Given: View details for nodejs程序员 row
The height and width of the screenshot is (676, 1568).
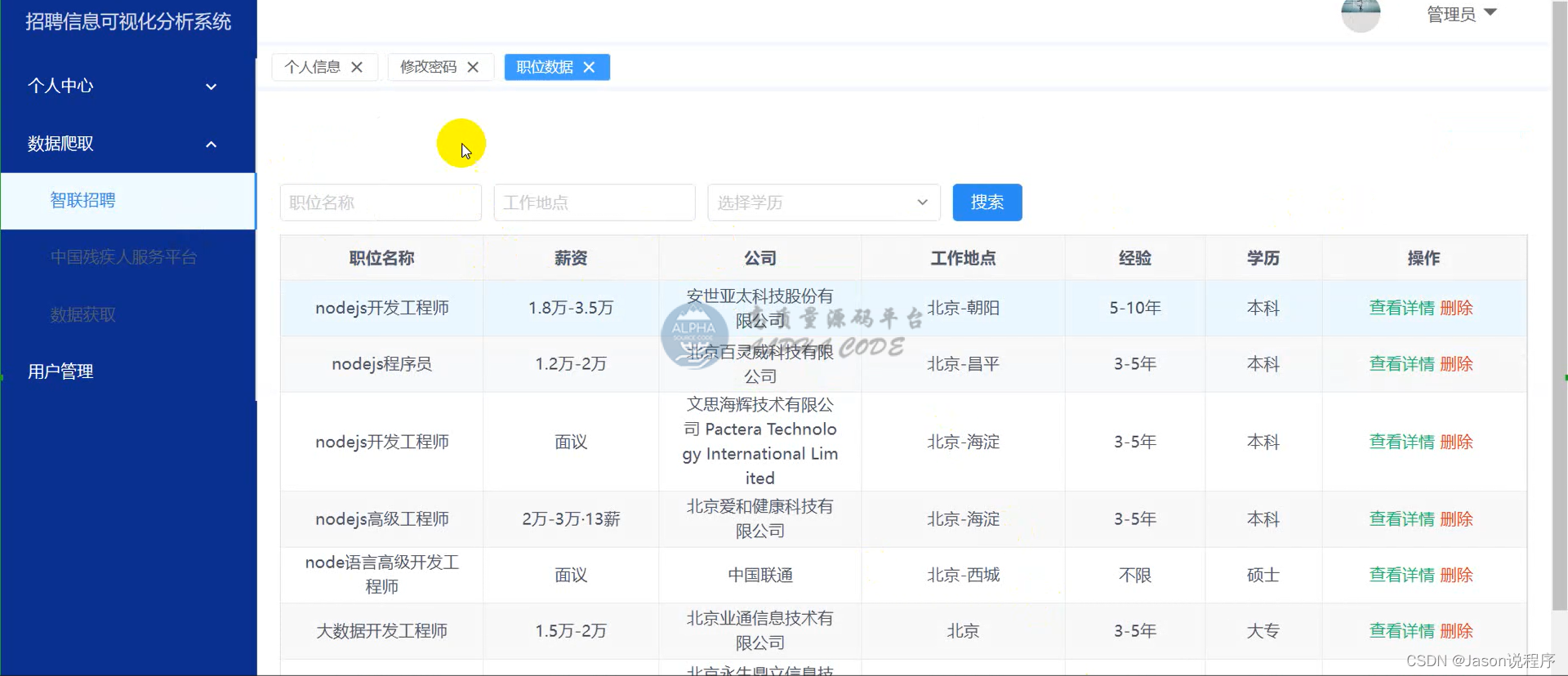Looking at the screenshot, I should click(x=1401, y=364).
